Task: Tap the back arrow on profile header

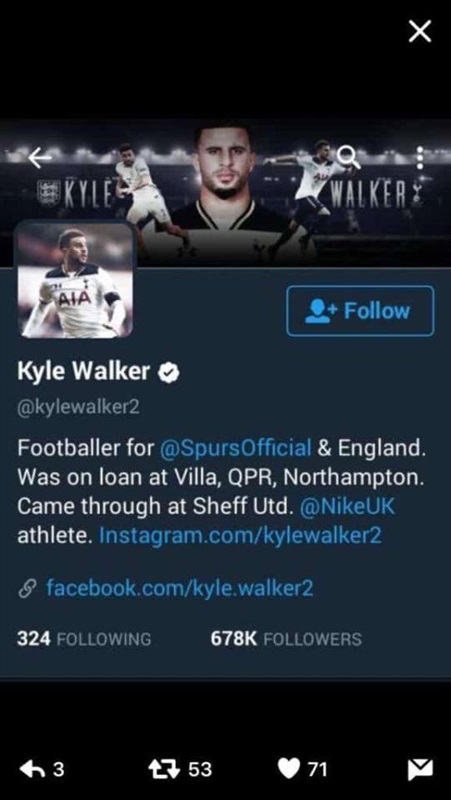Action: coord(40,159)
